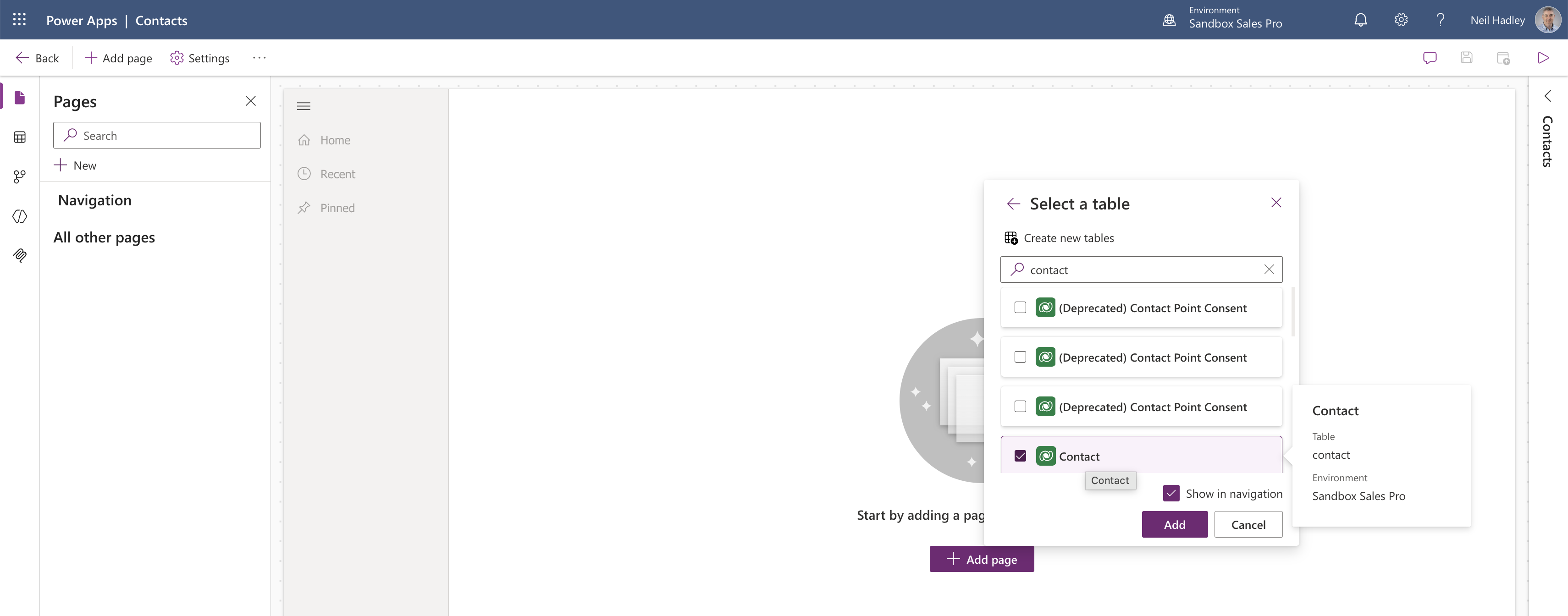Open the environment picker icon
This screenshot has width=1568, height=616.
pyautogui.click(x=1169, y=19)
